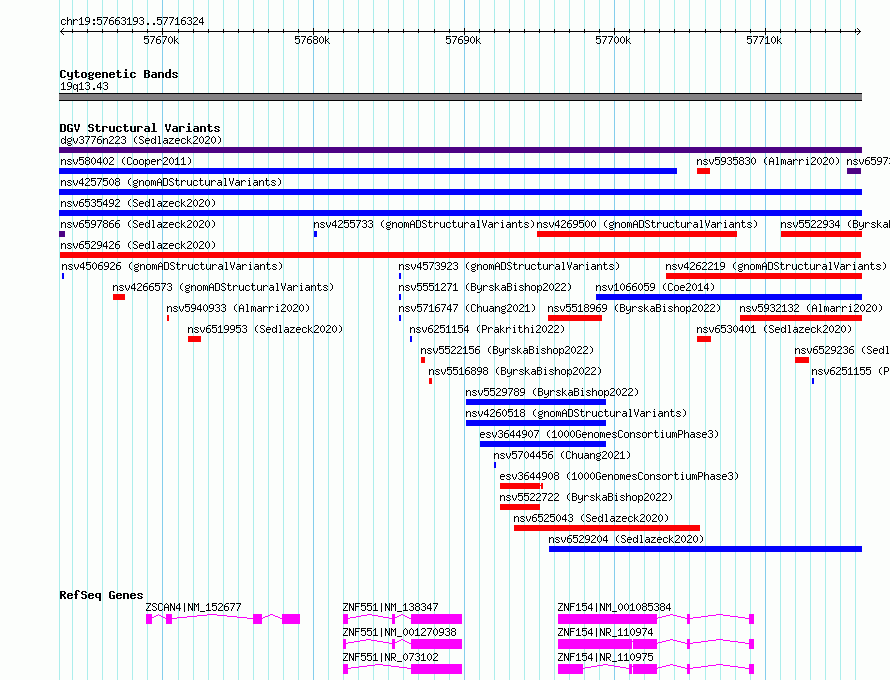Open the ZSCAN4|NM_152677 gene label
Screen dimensions: 890x680
(194, 607)
